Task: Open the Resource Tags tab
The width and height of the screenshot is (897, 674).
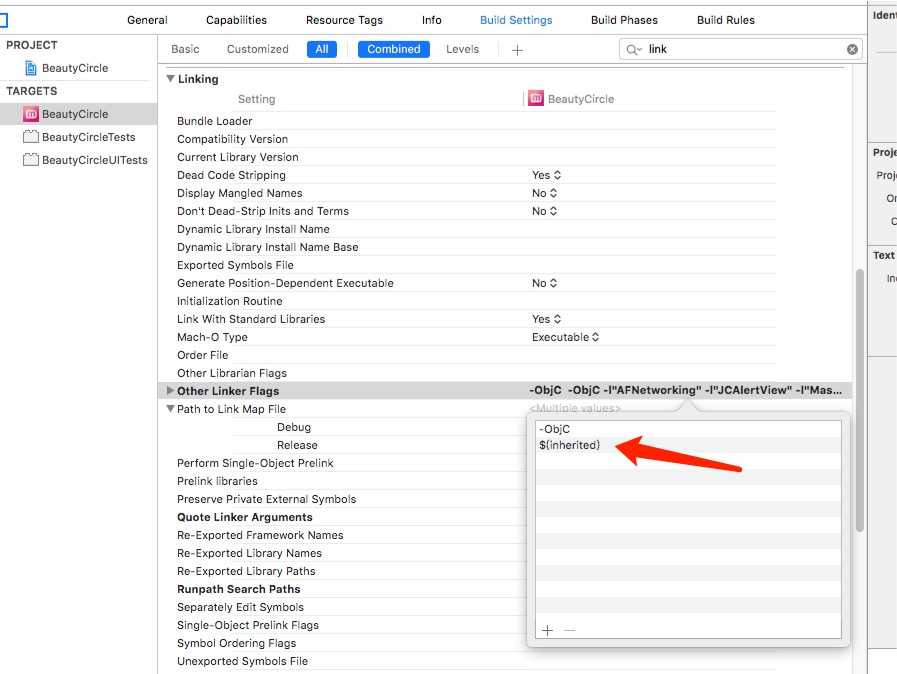Action: tap(344, 20)
